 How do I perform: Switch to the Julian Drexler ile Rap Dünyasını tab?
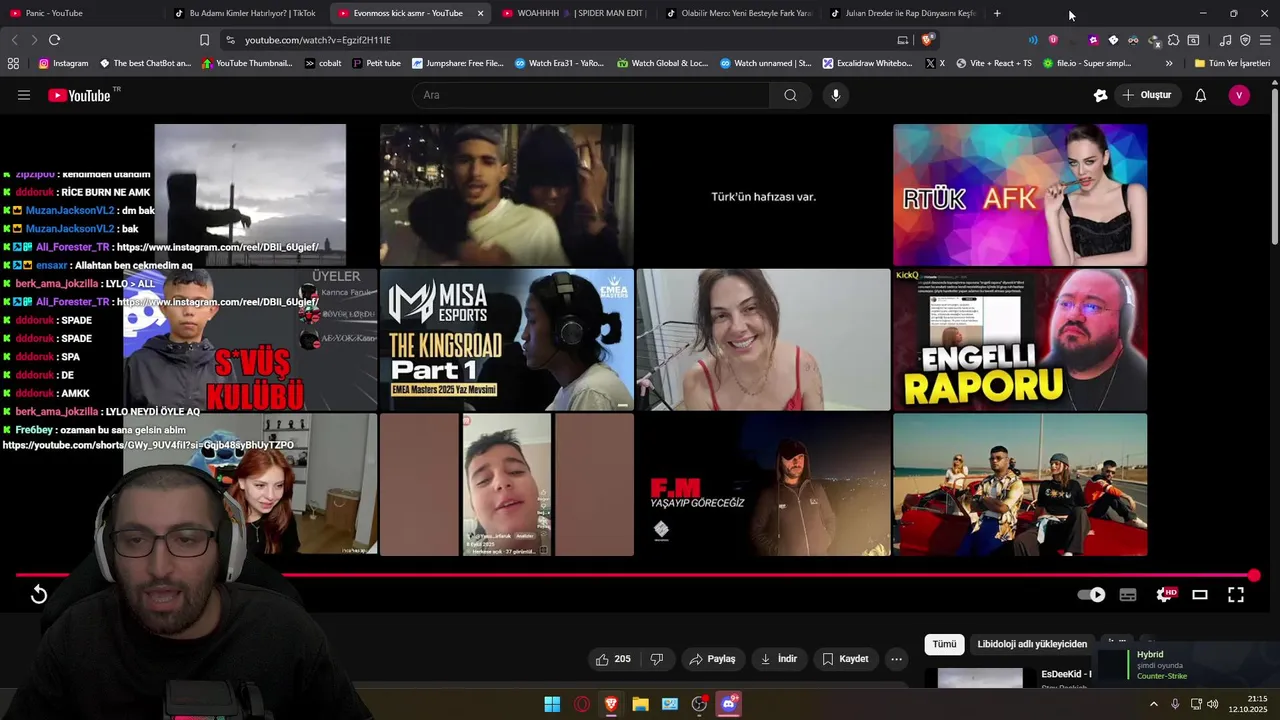(x=903, y=13)
